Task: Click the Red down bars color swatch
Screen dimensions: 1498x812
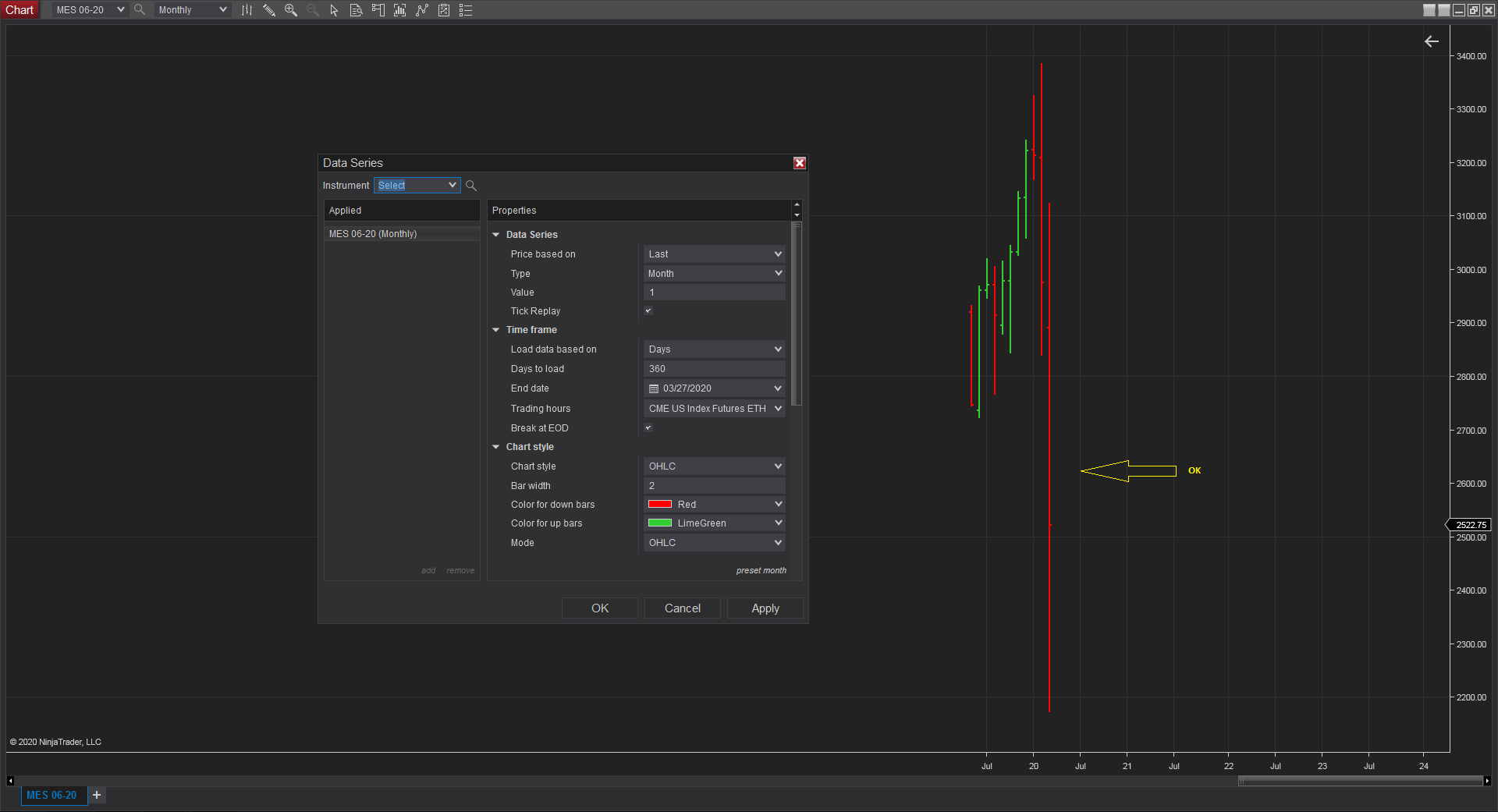Action: [660, 505]
